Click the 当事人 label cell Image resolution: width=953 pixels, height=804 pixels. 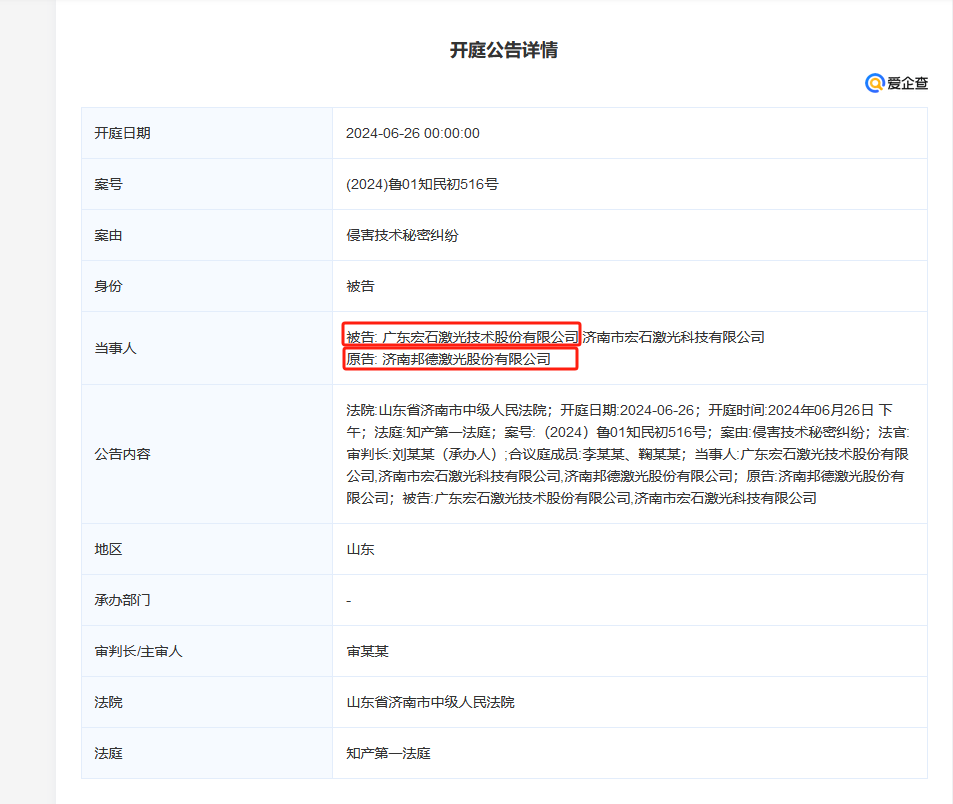(x=207, y=348)
